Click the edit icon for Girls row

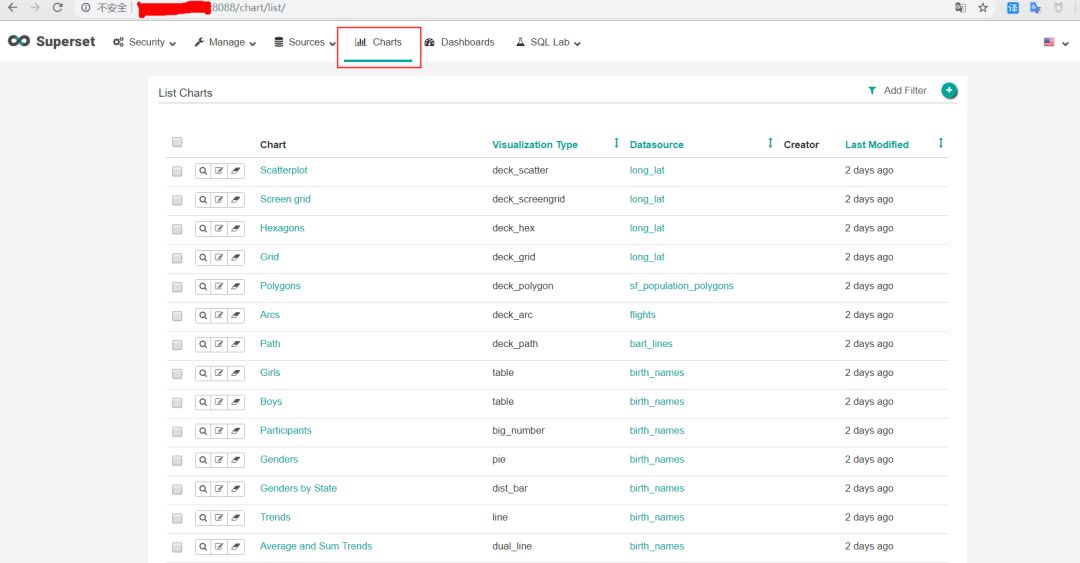[x=219, y=374]
